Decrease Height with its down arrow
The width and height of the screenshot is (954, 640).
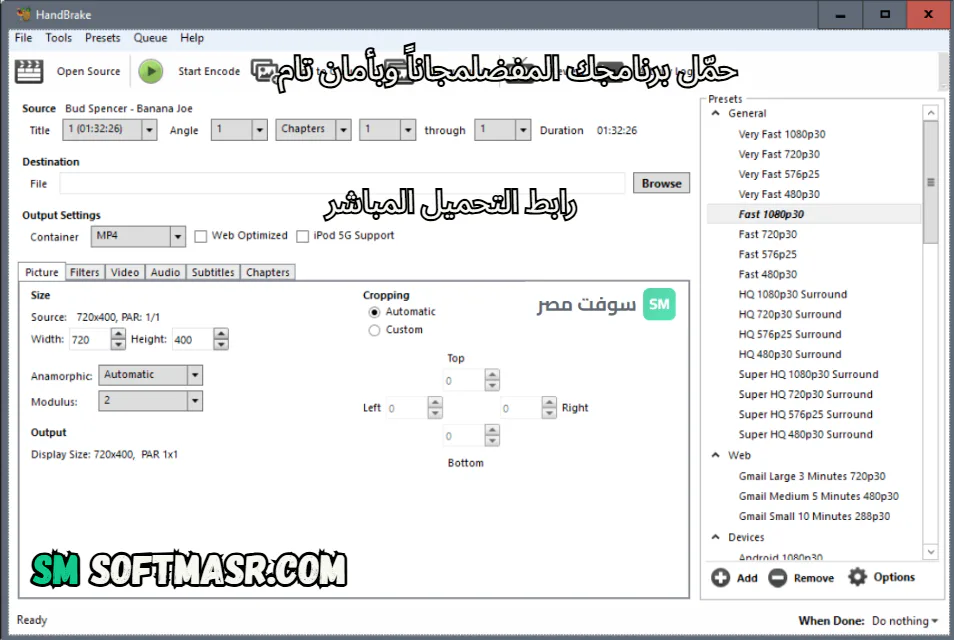click(x=221, y=344)
